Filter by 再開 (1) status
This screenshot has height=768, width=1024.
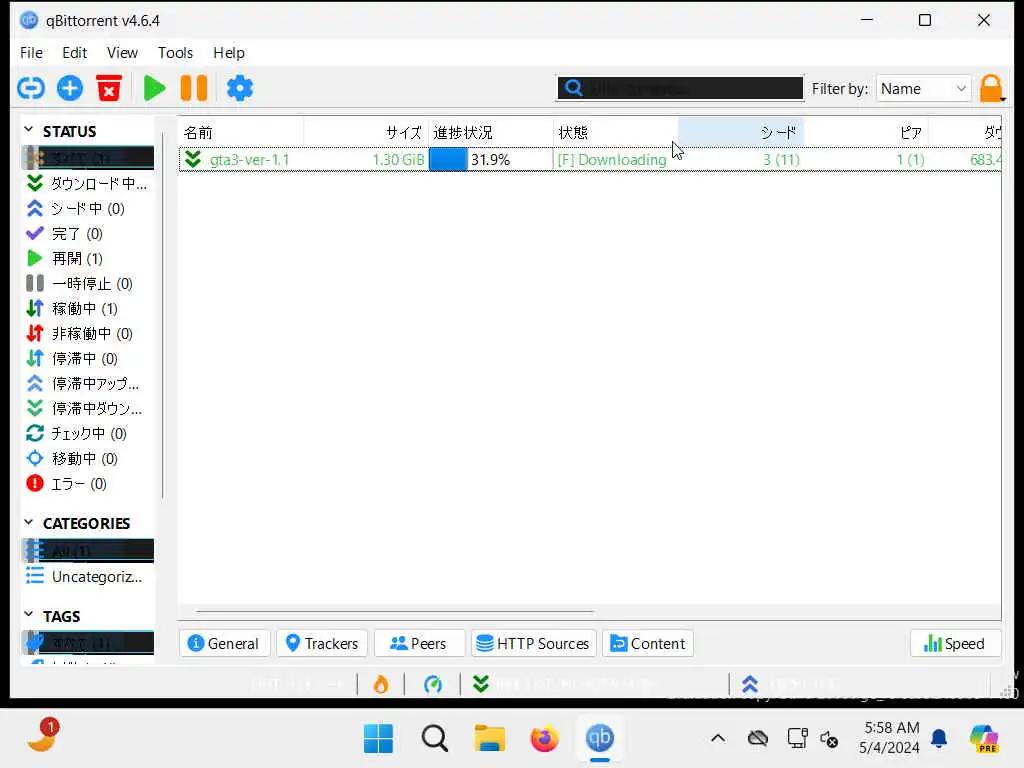click(x=88, y=259)
